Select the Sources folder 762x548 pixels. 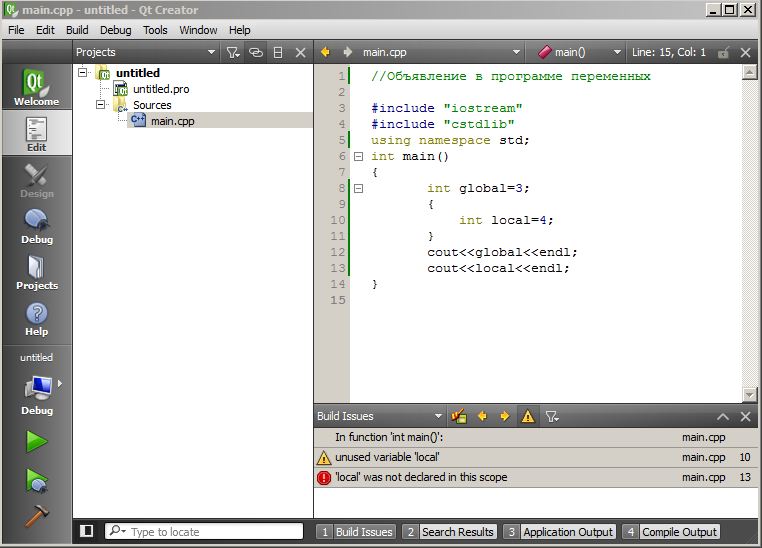(152, 105)
